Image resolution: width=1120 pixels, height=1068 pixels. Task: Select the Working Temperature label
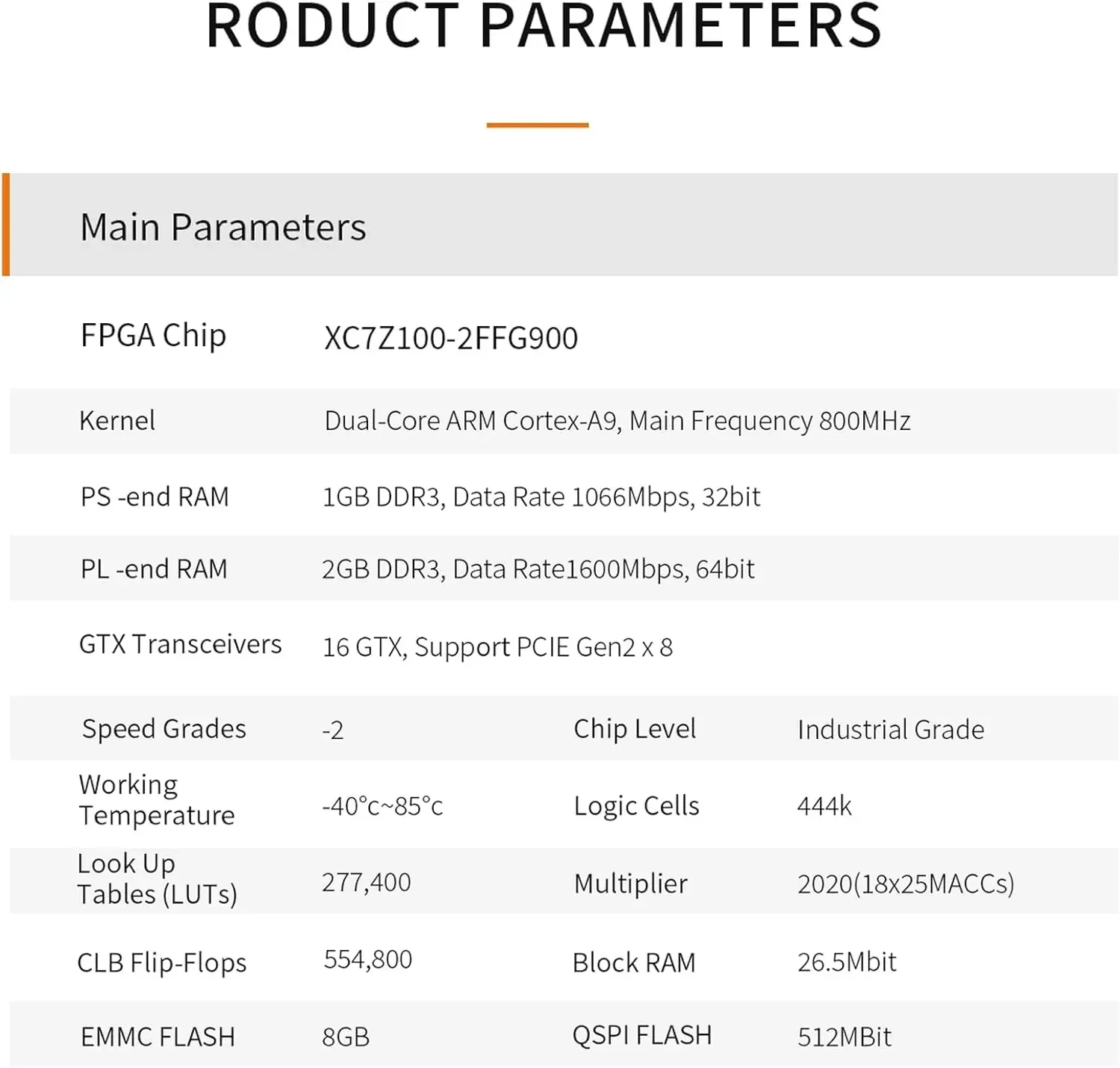tap(156, 800)
